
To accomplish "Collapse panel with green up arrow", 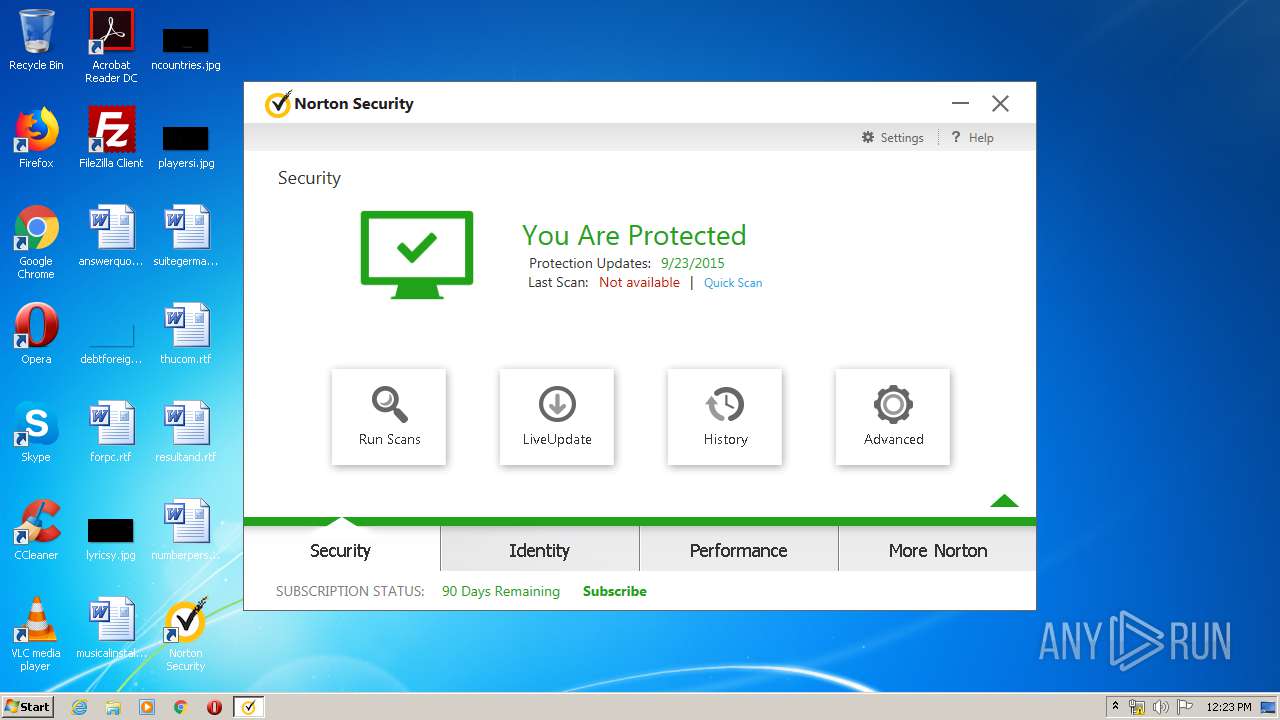I will (x=1004, y=501).
